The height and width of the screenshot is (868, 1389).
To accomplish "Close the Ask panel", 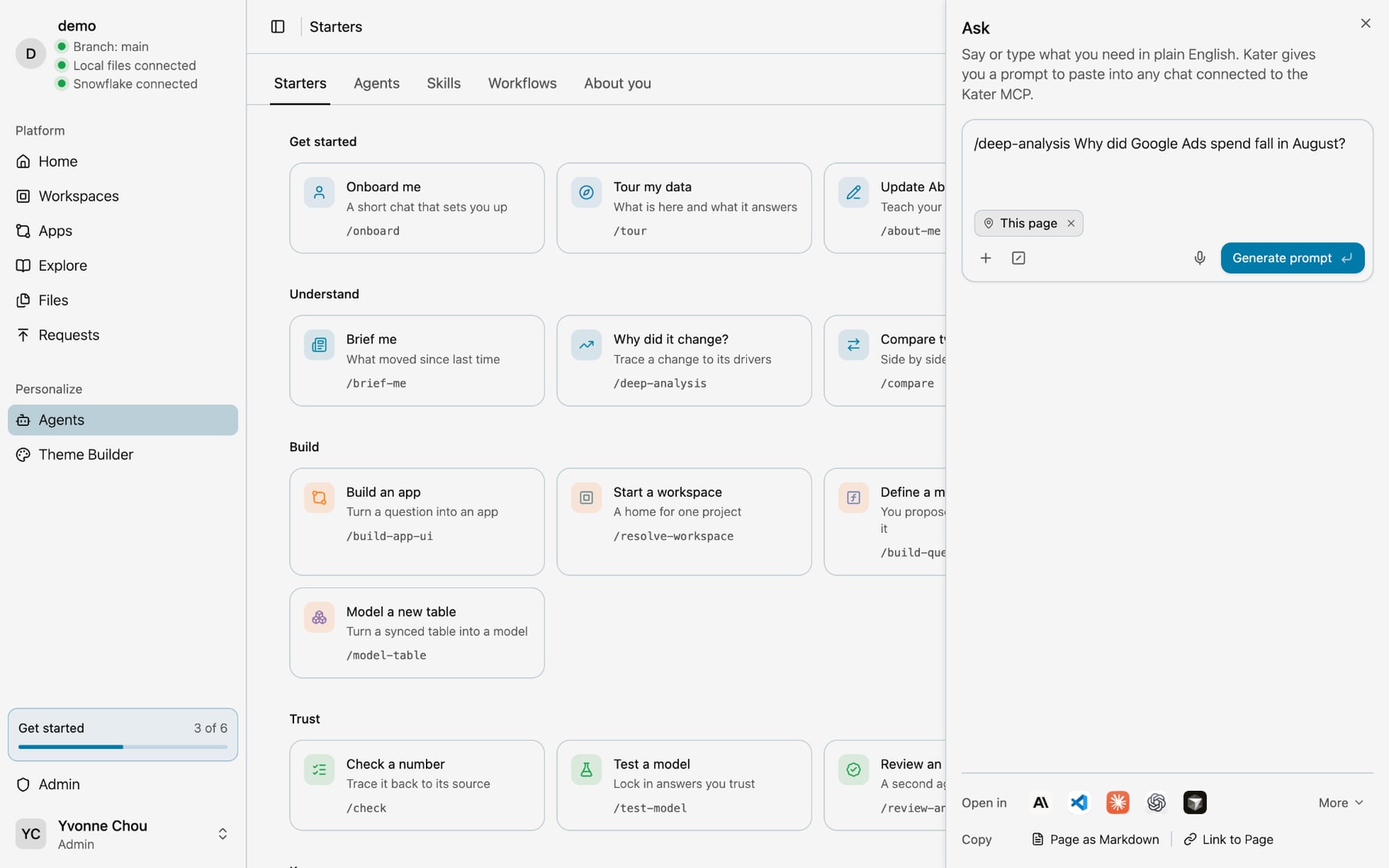I will tap(1365, 23).
